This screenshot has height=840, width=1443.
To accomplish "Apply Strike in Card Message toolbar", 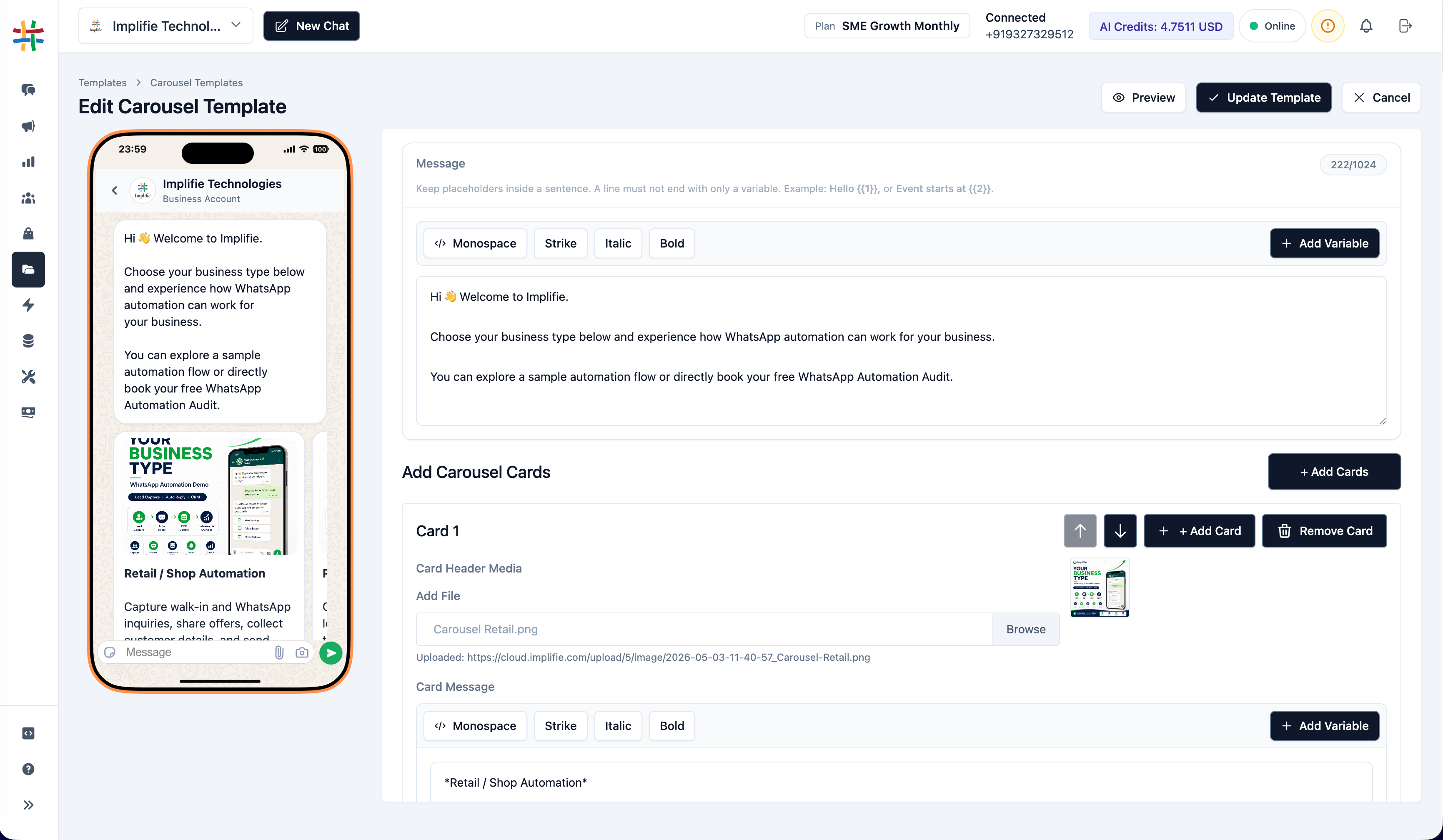I will tap(561, 726).
